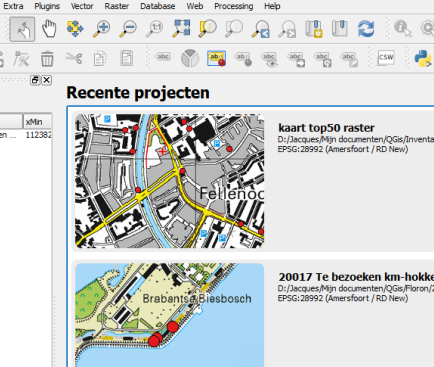Viewport: 434px width, 367px height.
Task: Zoom to native 1:1 resolution
Action: [x=155, y=29]
